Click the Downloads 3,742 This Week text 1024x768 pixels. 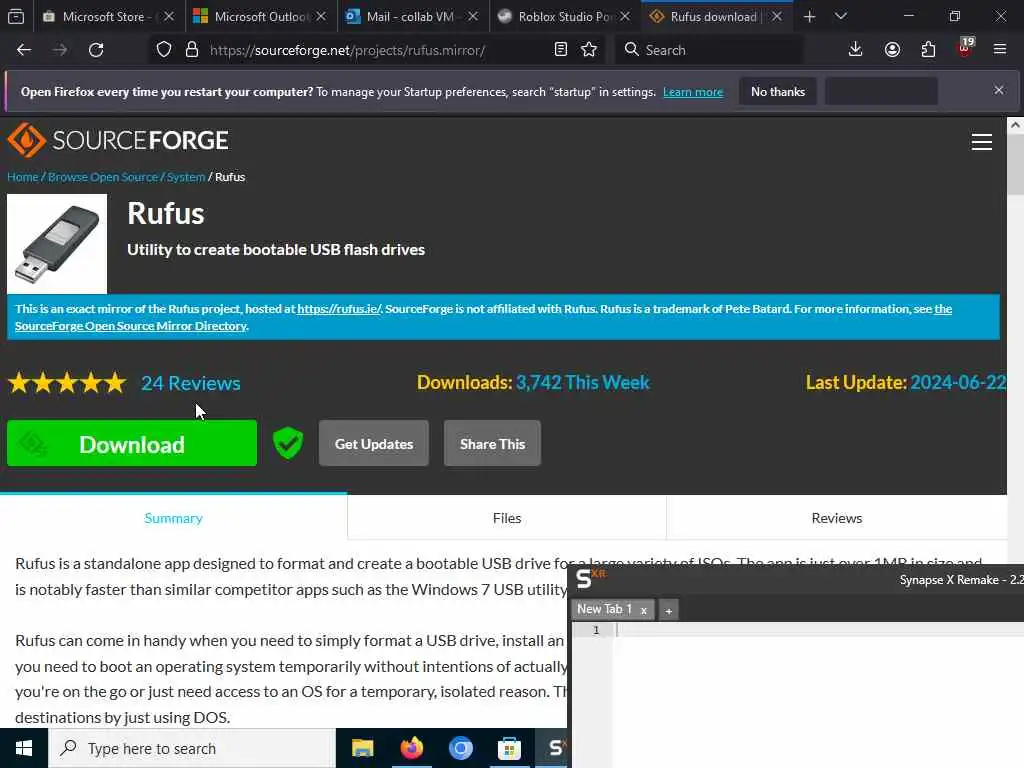tap(533, 383)
